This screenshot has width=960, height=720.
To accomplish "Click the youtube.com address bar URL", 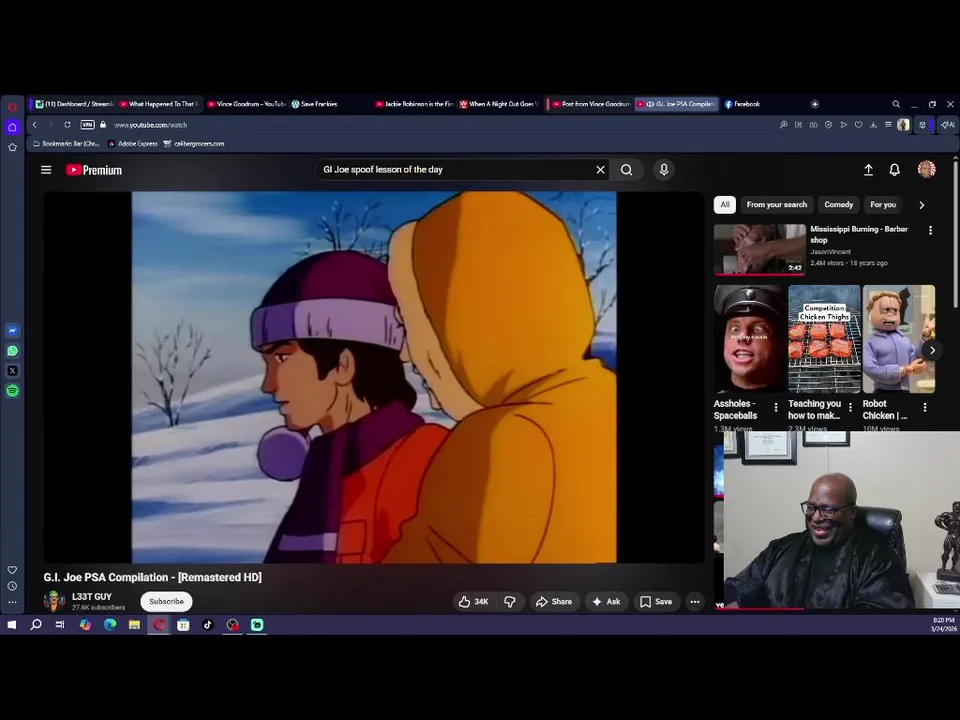I will 151,125.
